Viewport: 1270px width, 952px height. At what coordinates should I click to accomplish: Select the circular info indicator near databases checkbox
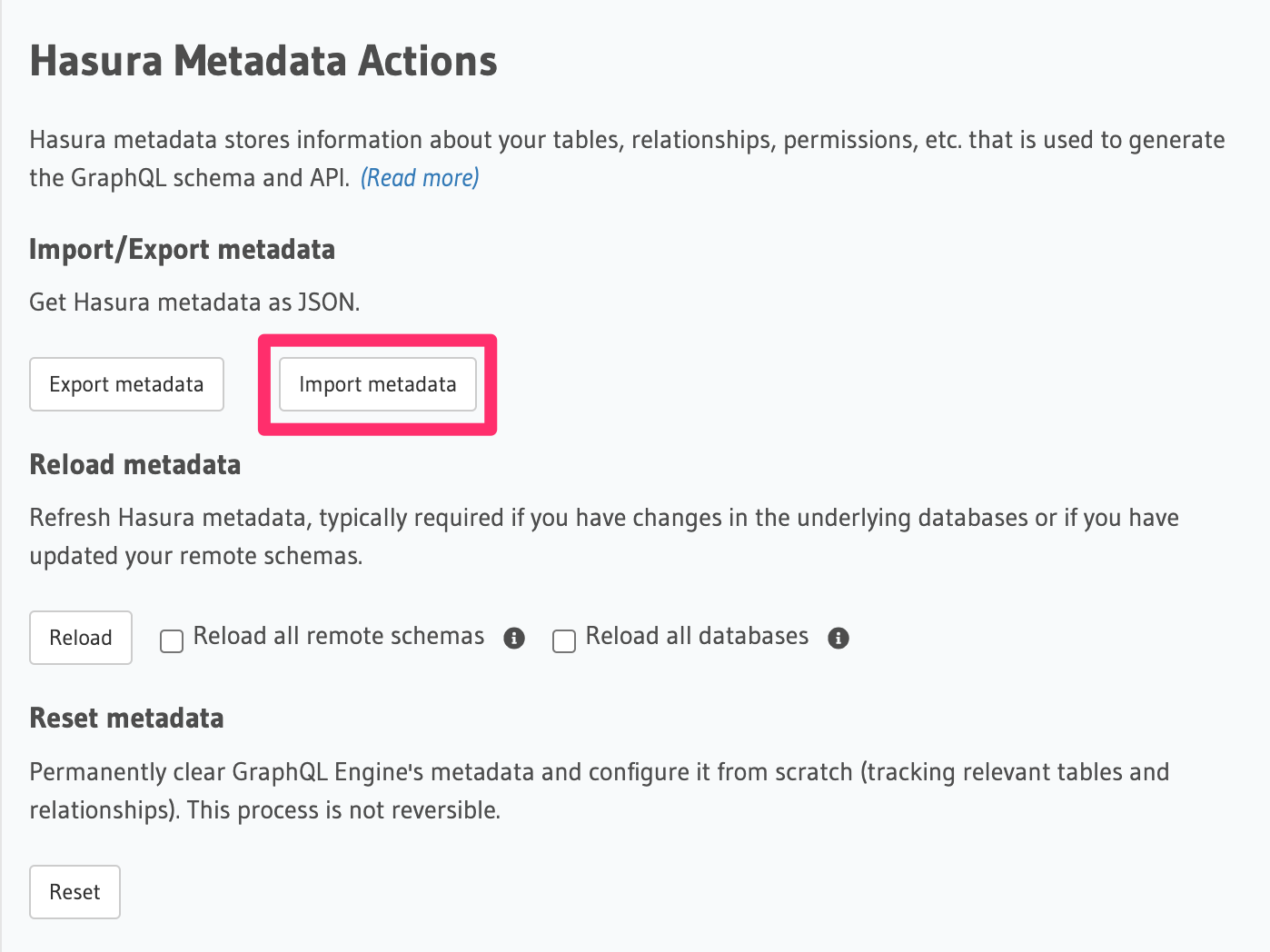[x=838, y=639]
